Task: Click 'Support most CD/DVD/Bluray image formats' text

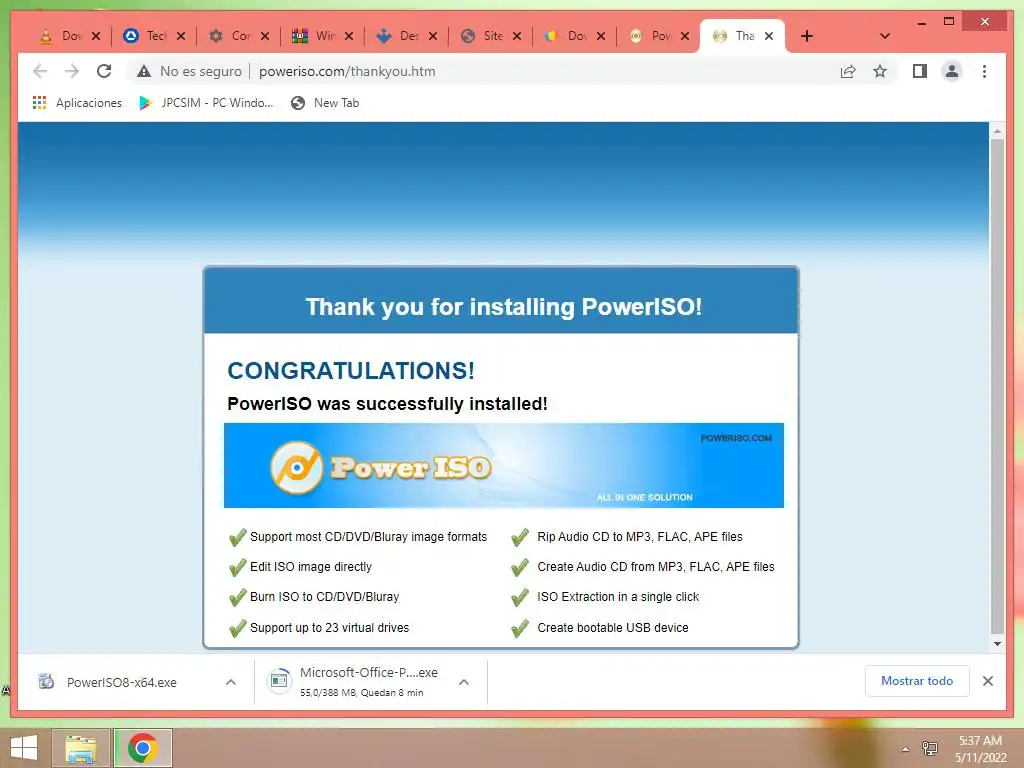Action: [368, 537]
